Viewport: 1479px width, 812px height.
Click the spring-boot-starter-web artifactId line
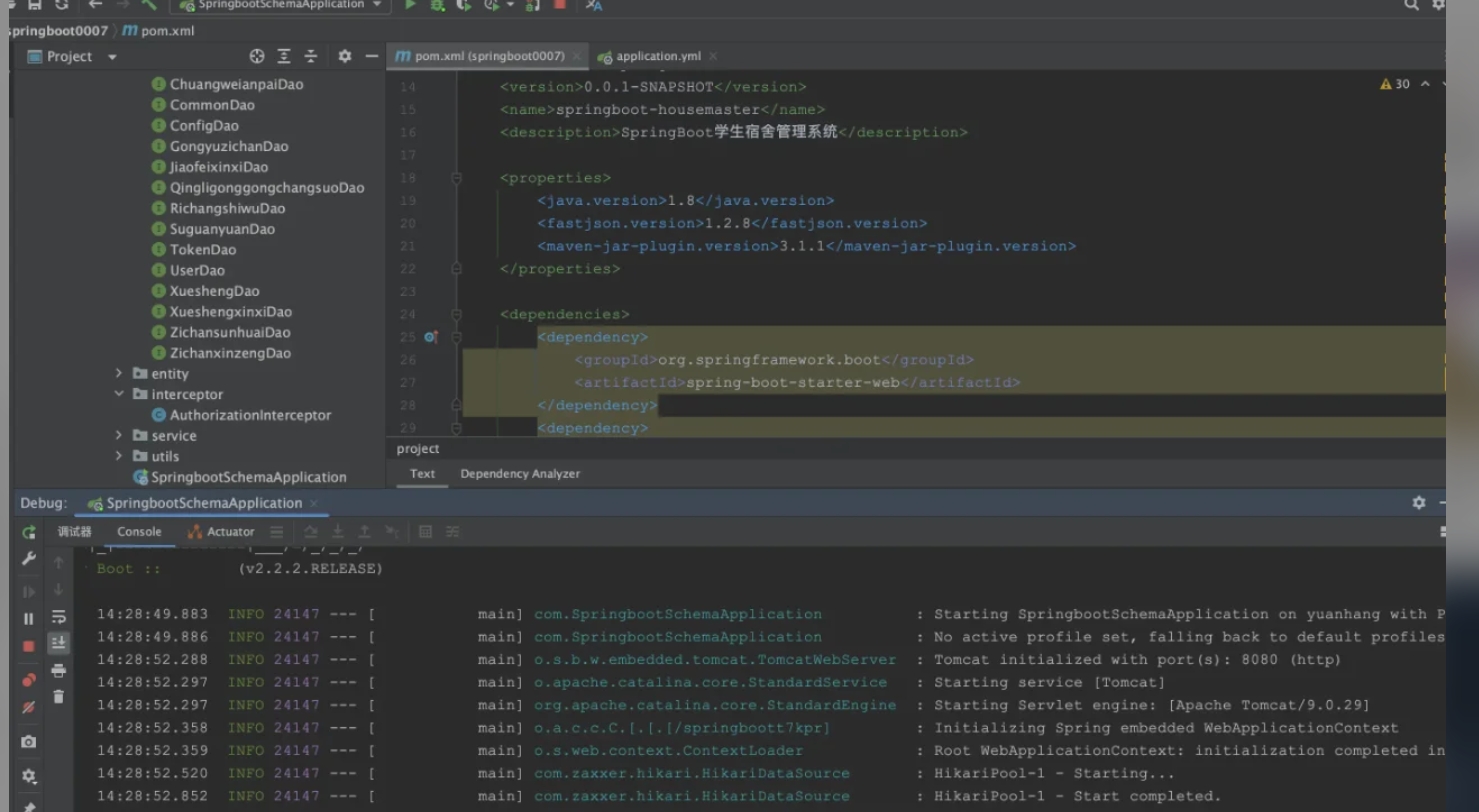click(797, 383)
